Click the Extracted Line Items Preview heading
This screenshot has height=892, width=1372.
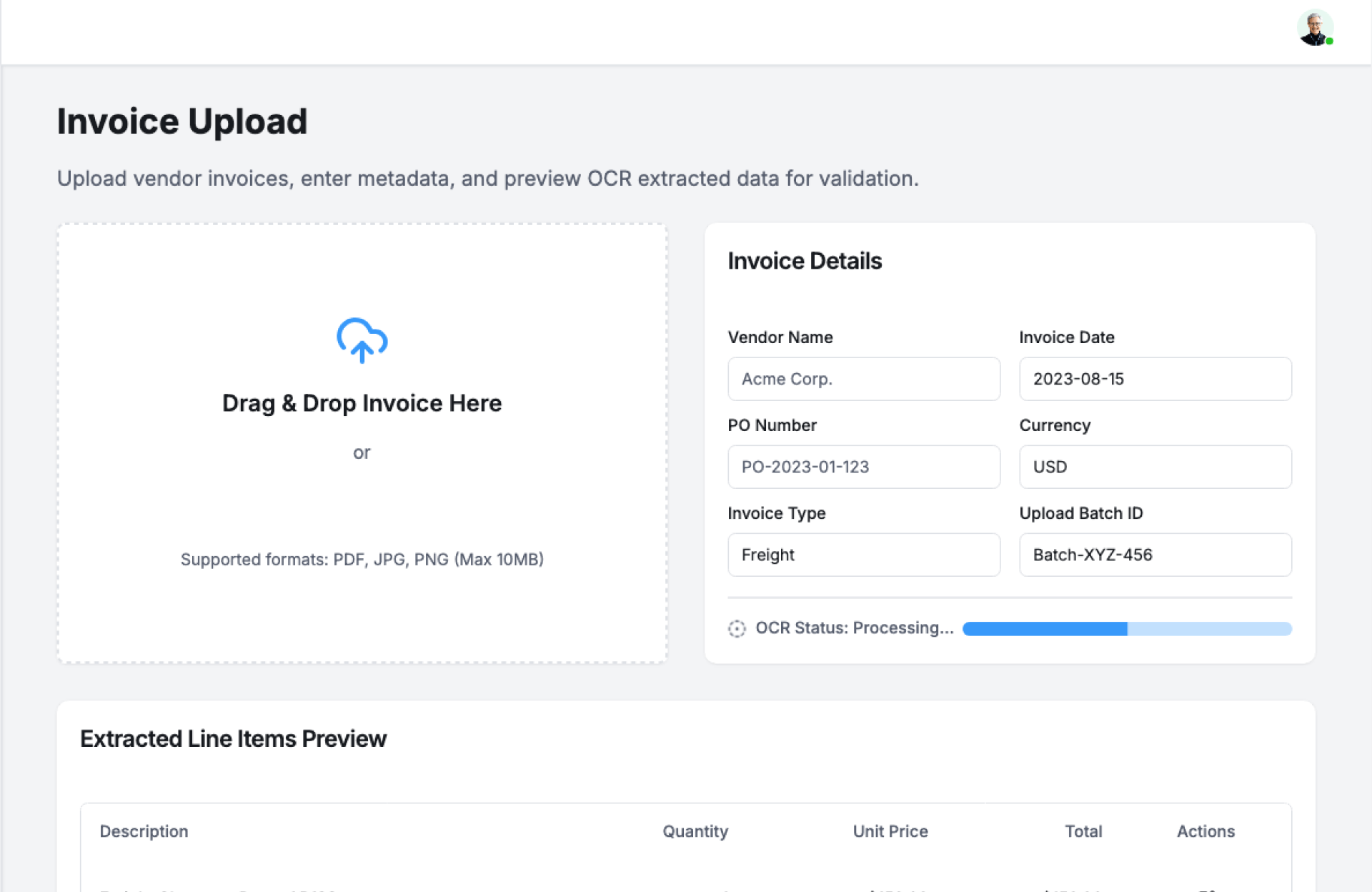click(x=233, y=738)
